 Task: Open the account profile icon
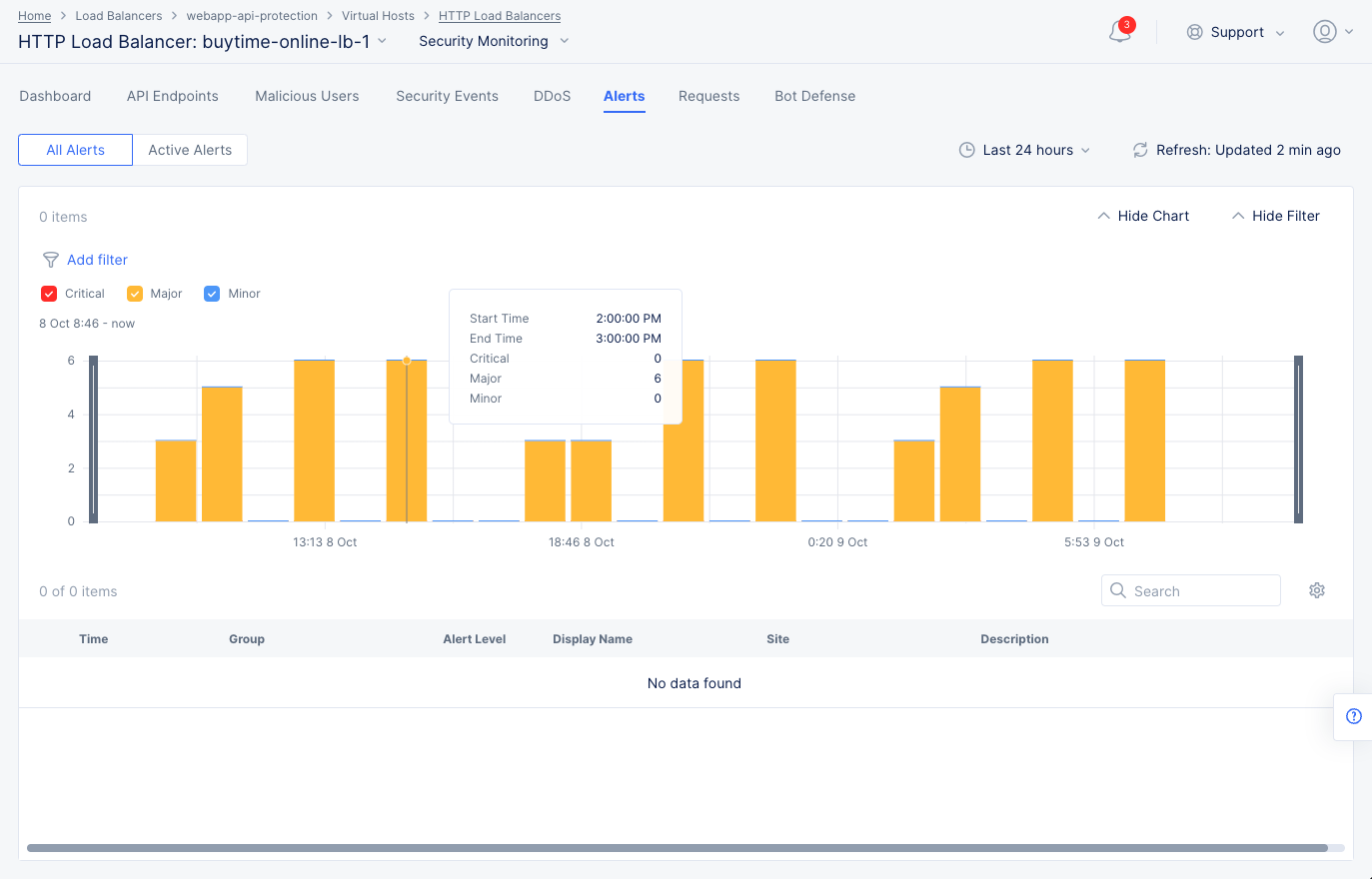pos(1323,31)
